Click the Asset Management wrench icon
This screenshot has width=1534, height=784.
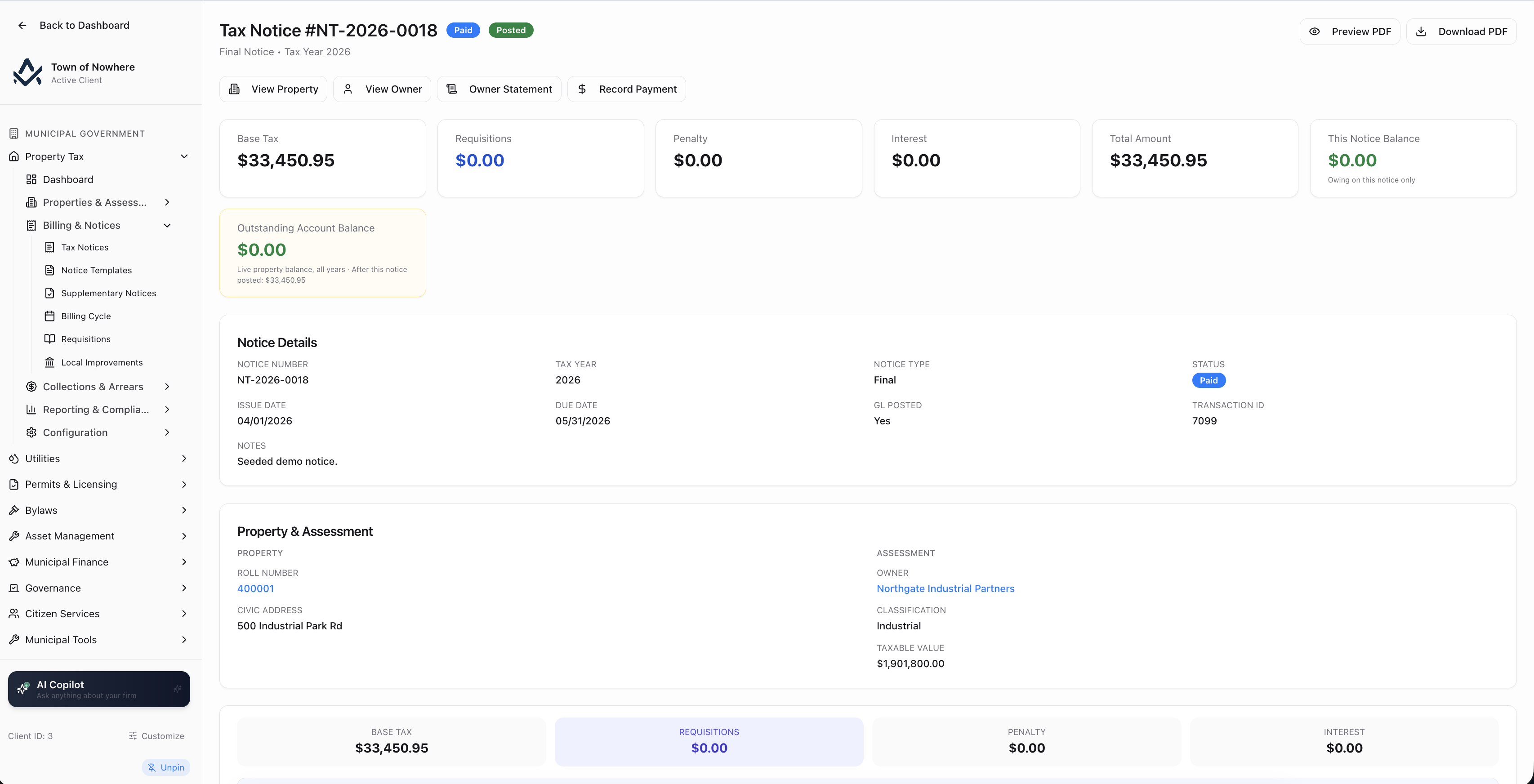(x=13, y=536)
